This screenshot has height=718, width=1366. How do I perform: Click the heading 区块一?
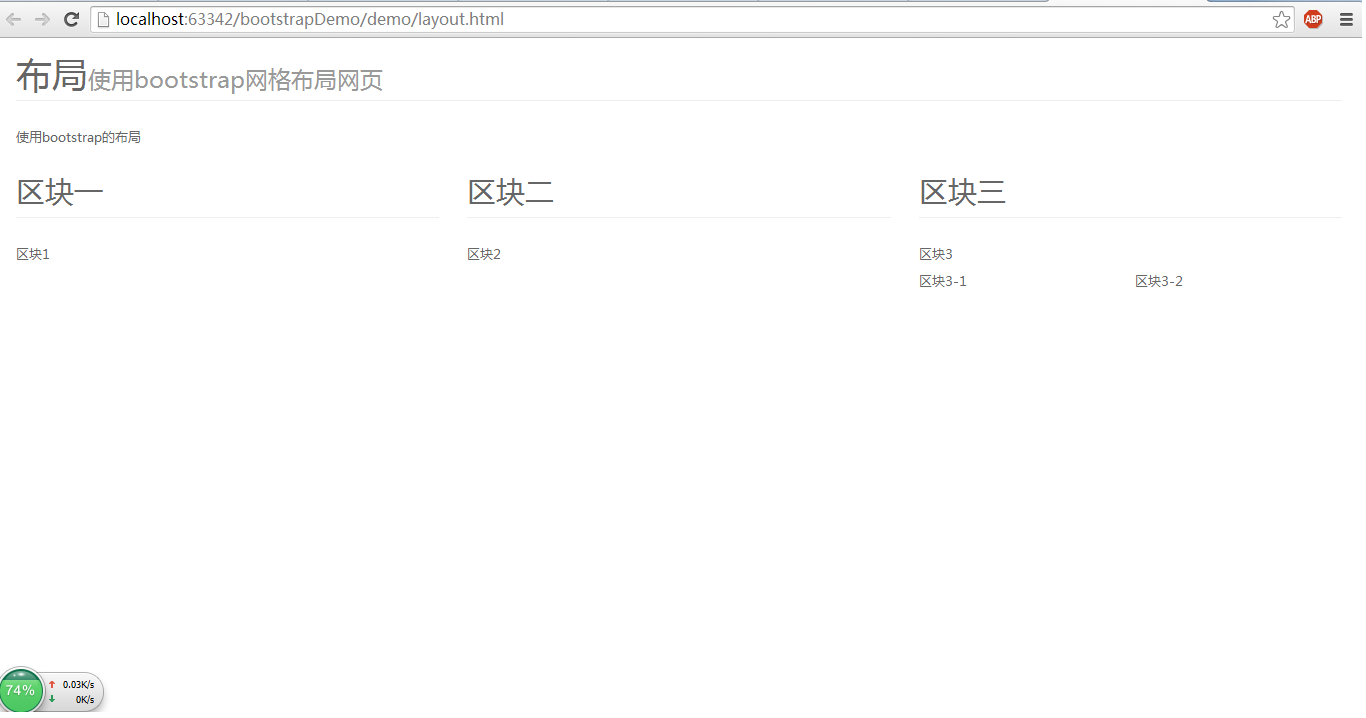(60, 192)
